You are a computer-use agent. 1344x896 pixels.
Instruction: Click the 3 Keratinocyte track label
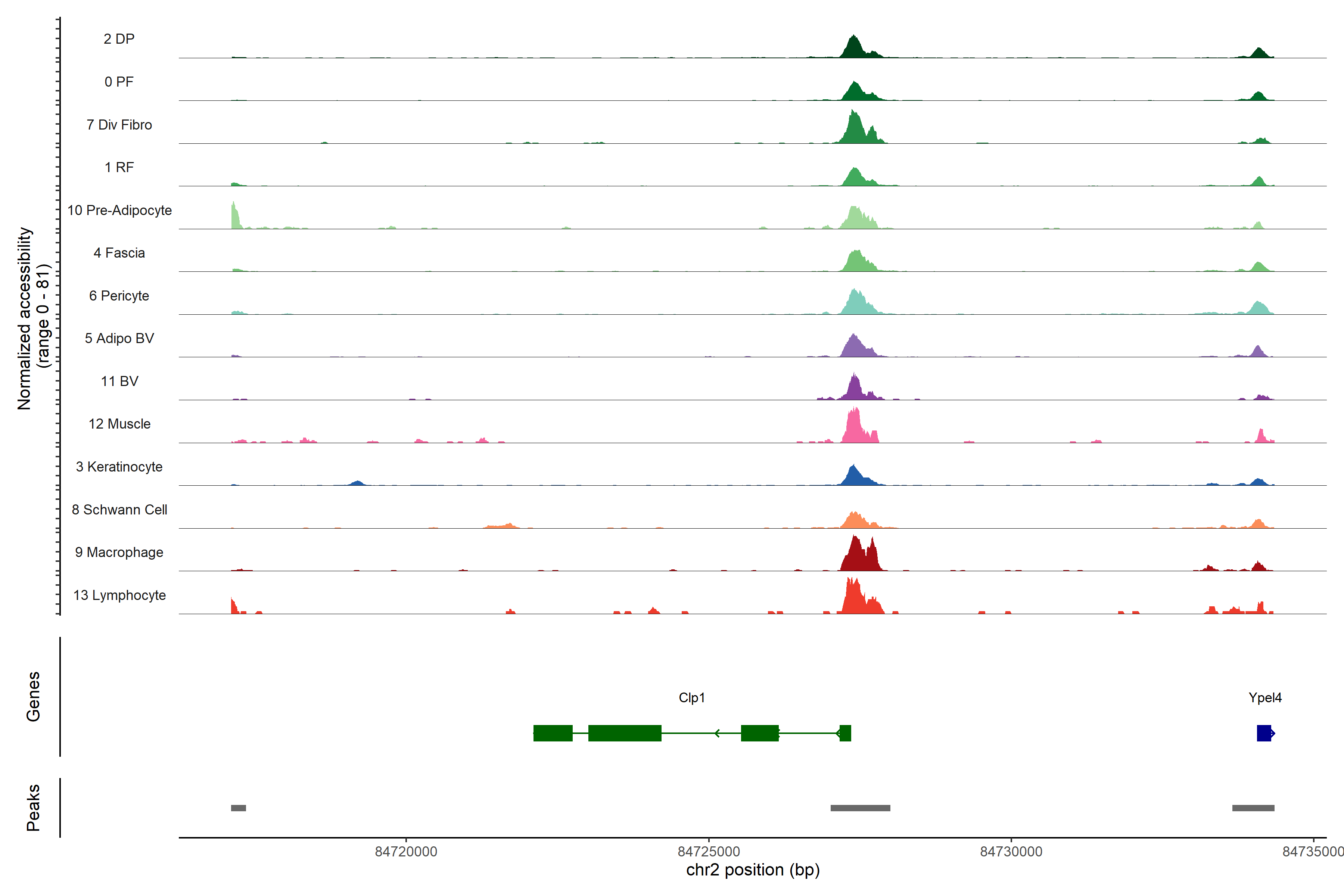(x=119, y=467)
